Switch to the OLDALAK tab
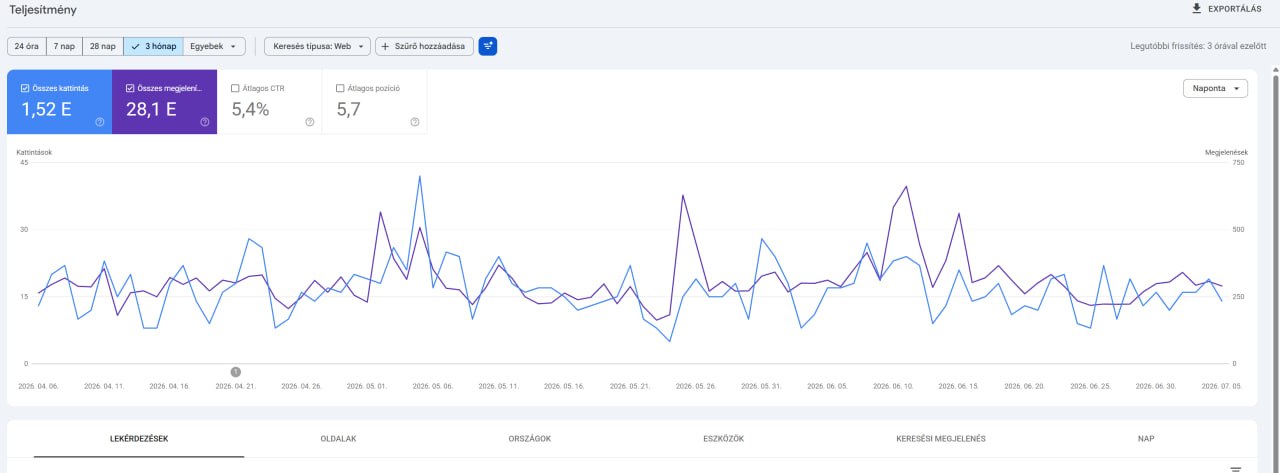The image size is (1280, 473). point(338,438)
